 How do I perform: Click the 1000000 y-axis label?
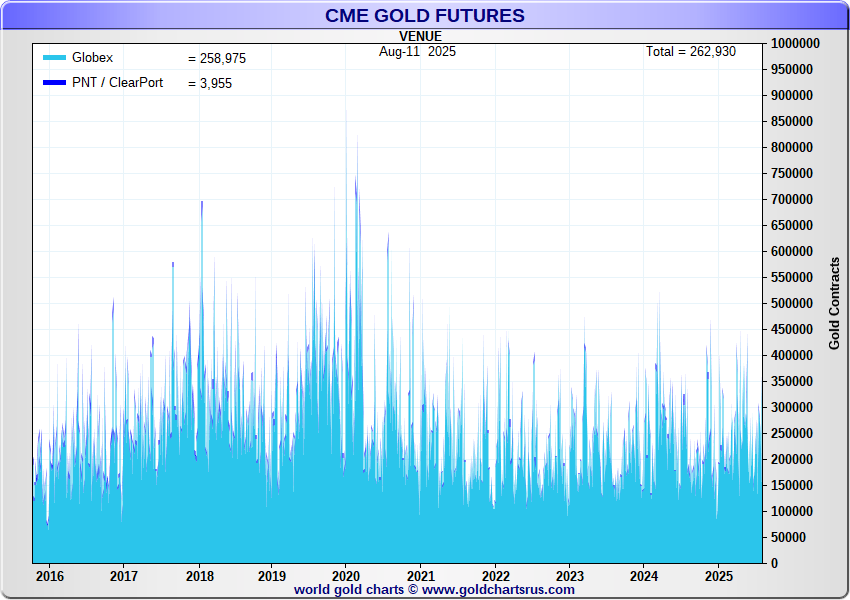tap(795, 43)
